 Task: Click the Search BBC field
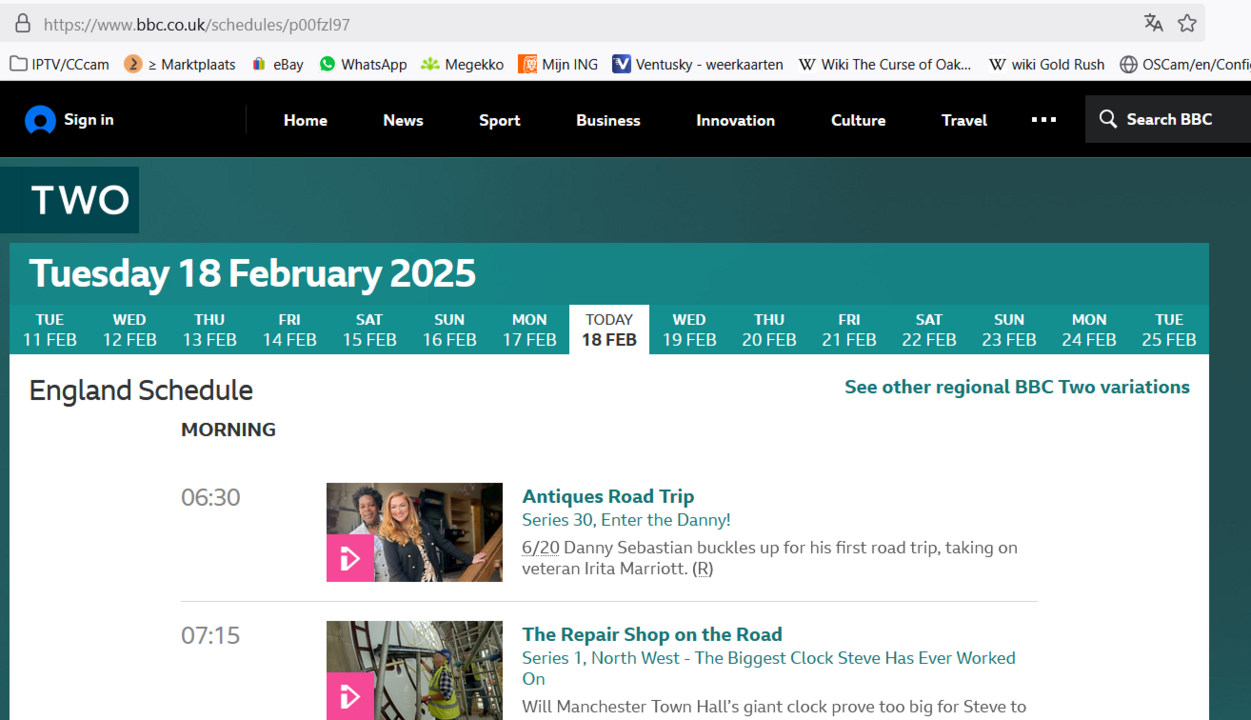(1168, 120)
